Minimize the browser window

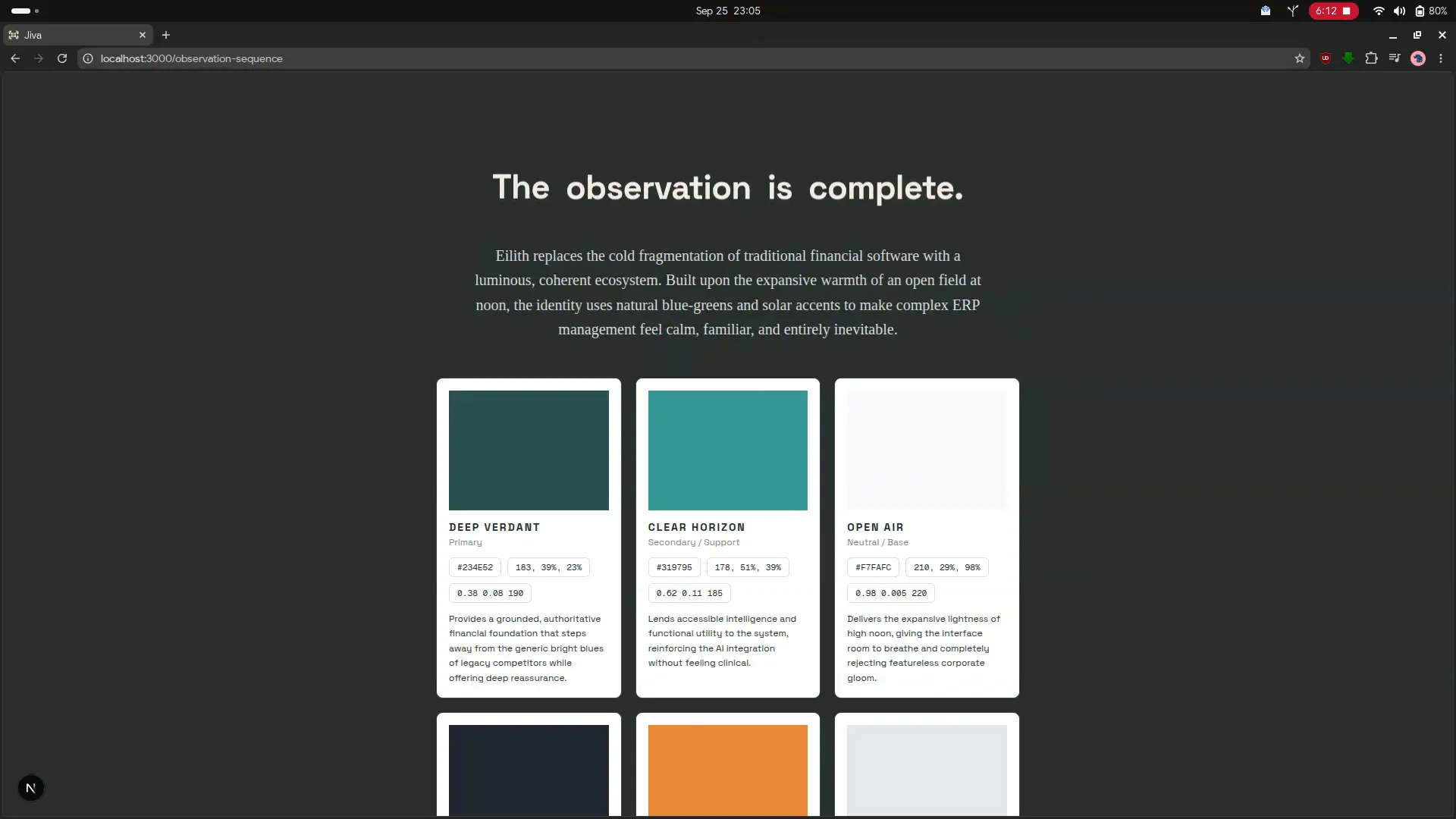(x=1393, y=35)
